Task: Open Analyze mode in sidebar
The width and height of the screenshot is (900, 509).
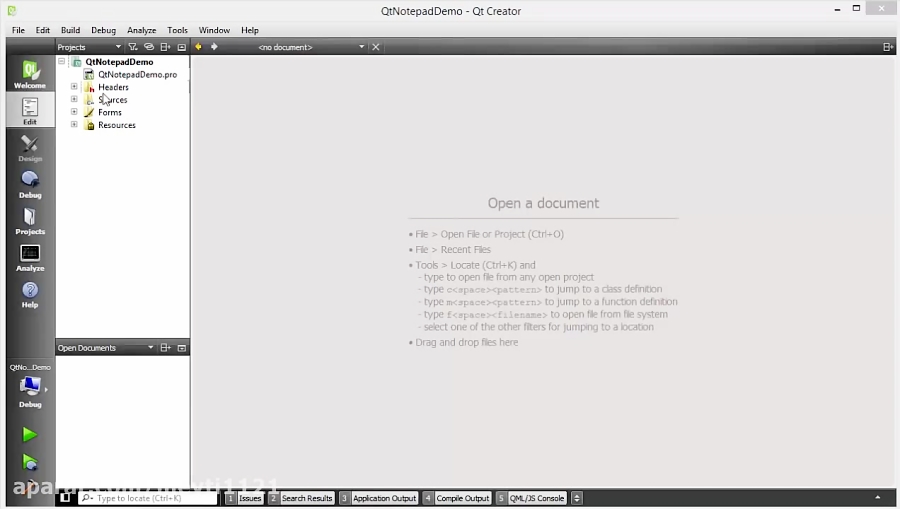Action: [30, 258]
